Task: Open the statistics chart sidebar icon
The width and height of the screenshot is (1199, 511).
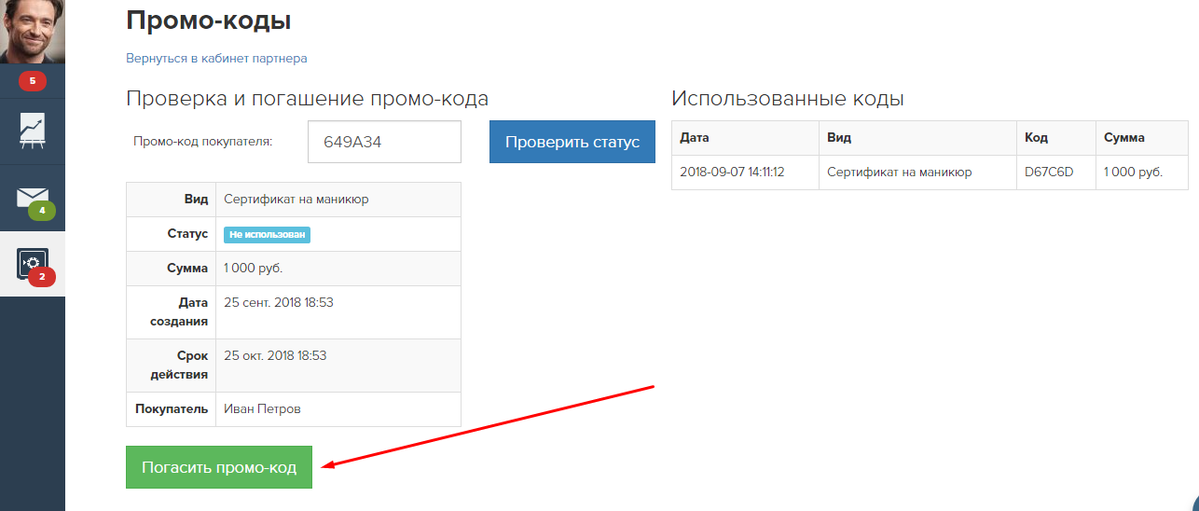Action: coord(32,131)
